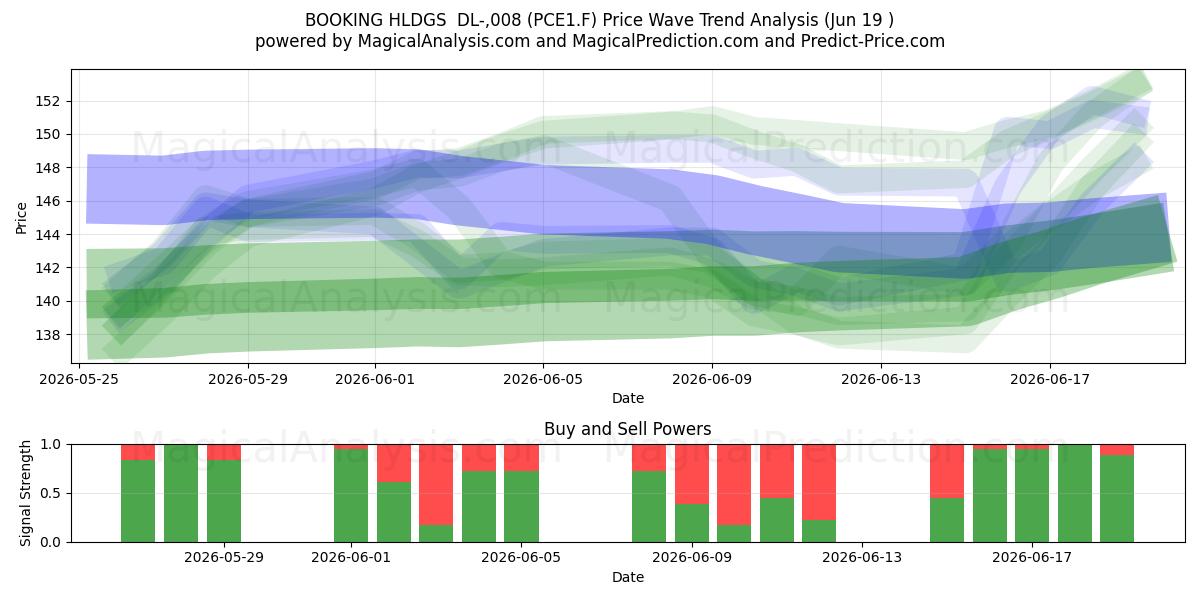This screenshot has width=1200, height=600.
Task: Click the 144 price tick label
Action: pos(49,235)
